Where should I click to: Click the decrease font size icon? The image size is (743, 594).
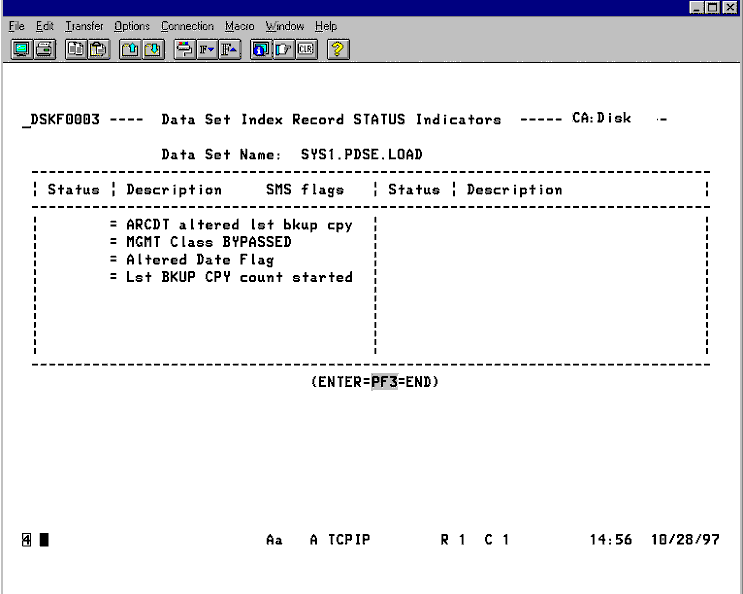[x=207, y=49]
